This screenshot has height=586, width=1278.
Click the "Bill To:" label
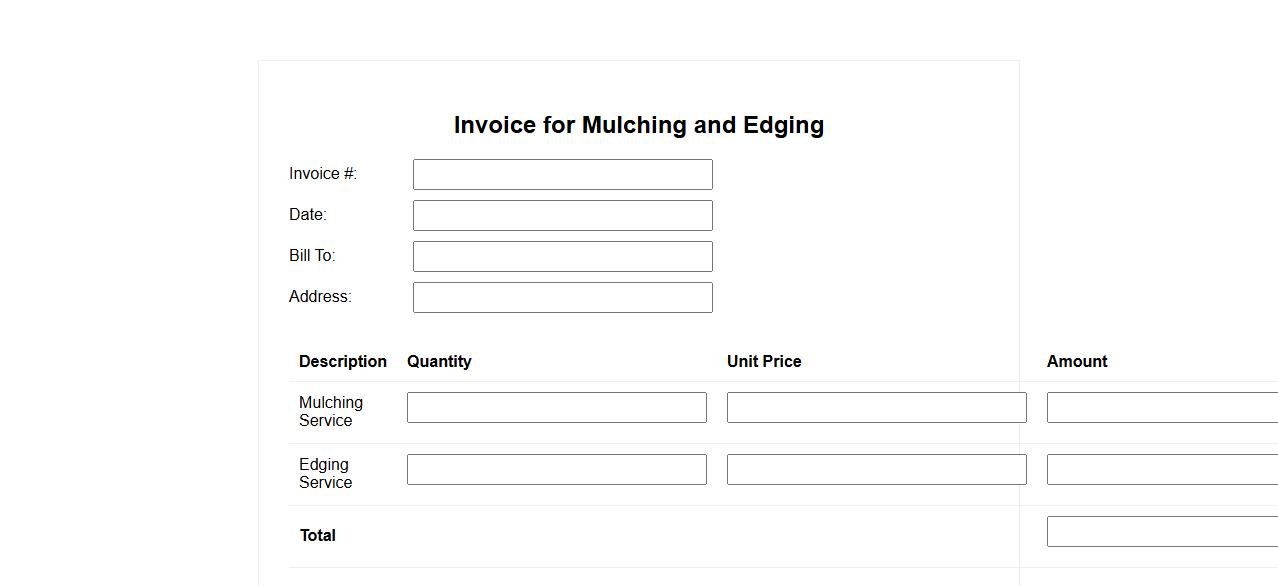312,256
